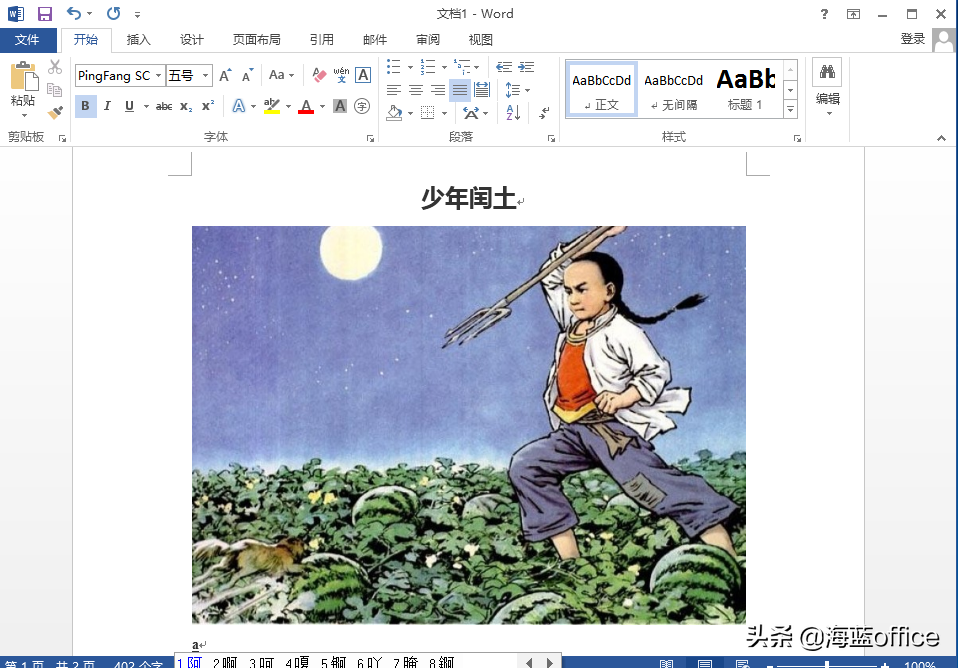Apply red font color with the A button
Image resolution: width=958 pixels, height=668 pixels.
pos(306,106)
